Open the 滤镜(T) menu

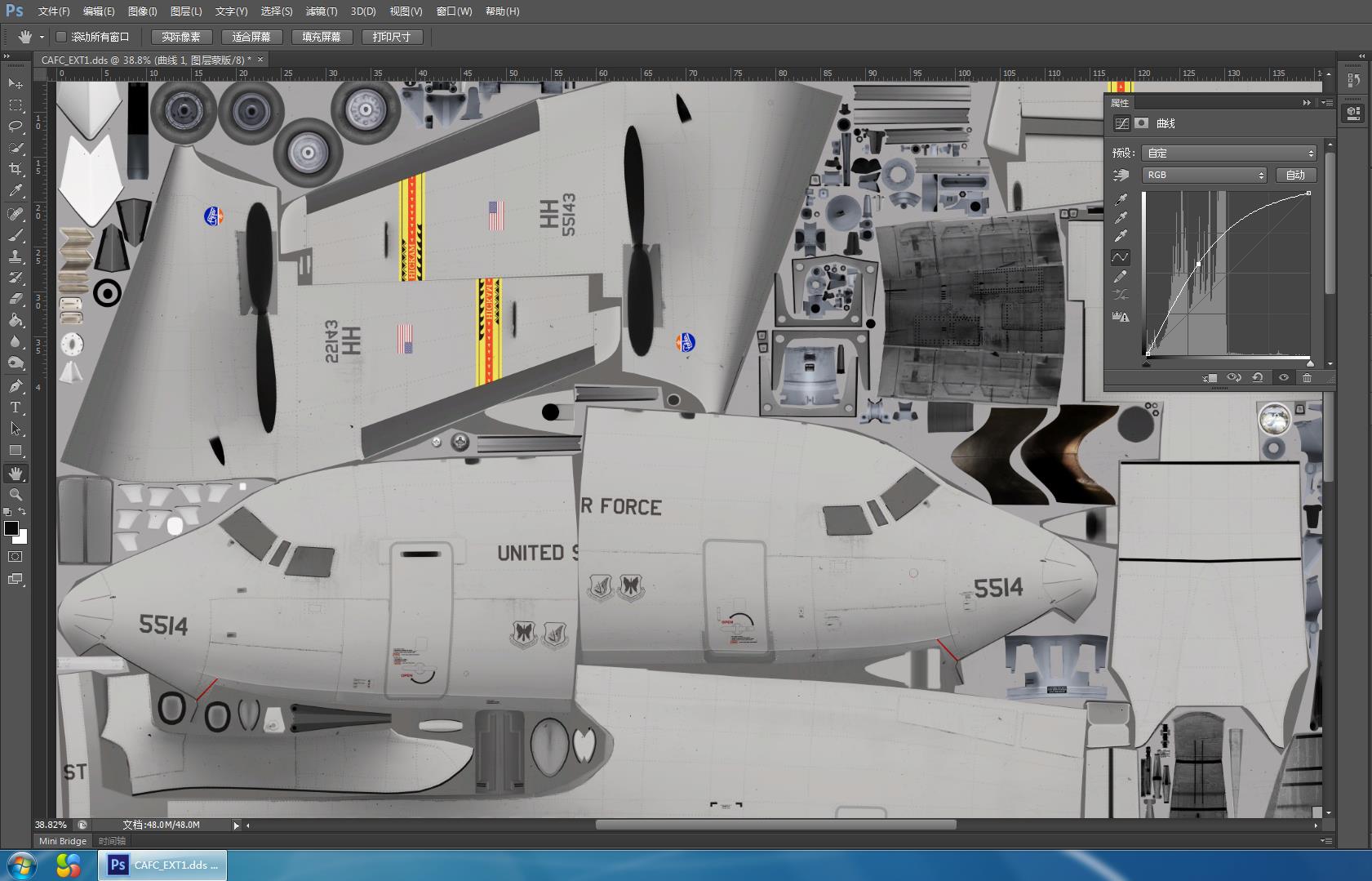tap(322, 11)
